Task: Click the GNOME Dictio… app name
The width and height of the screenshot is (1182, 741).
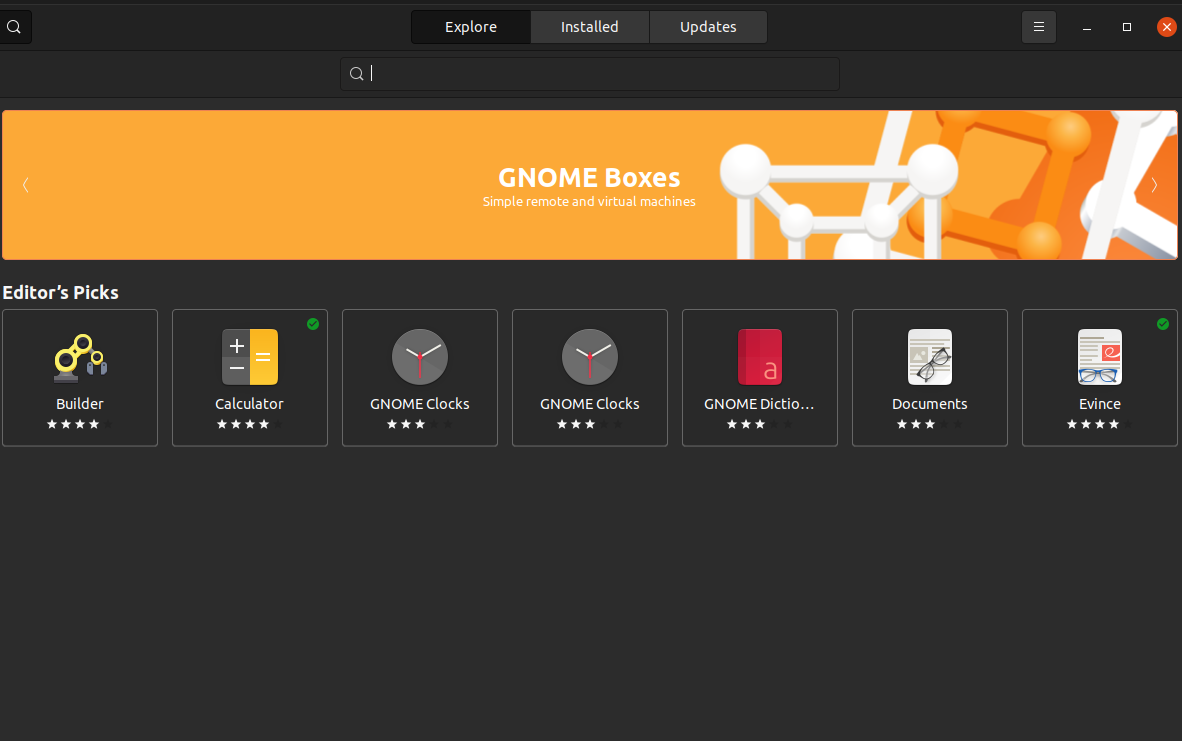Action: click(x=759, y=404)
